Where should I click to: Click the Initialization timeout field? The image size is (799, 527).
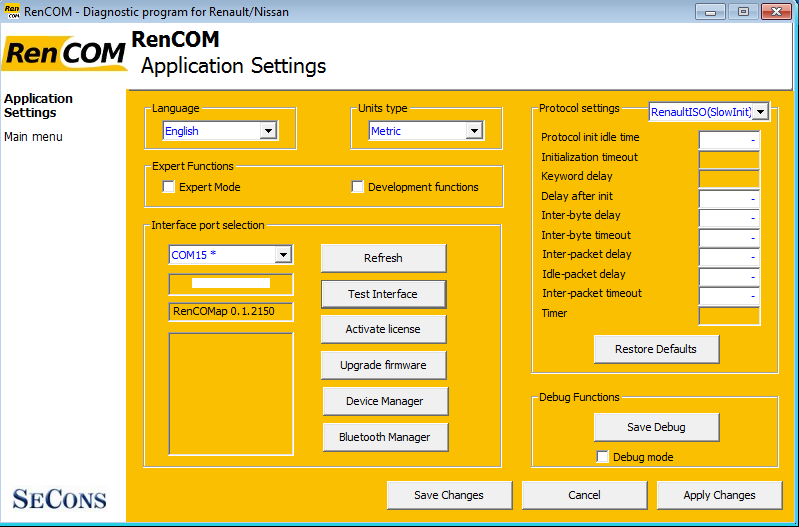[729, 160]
